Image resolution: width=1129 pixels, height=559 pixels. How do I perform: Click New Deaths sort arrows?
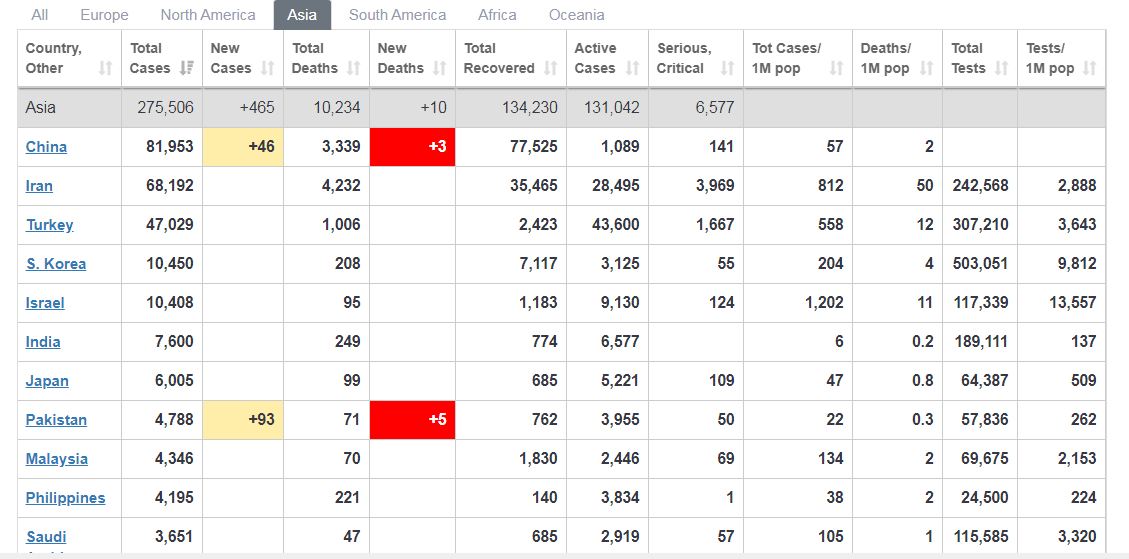pyautogui.click(x=438, y=68)
